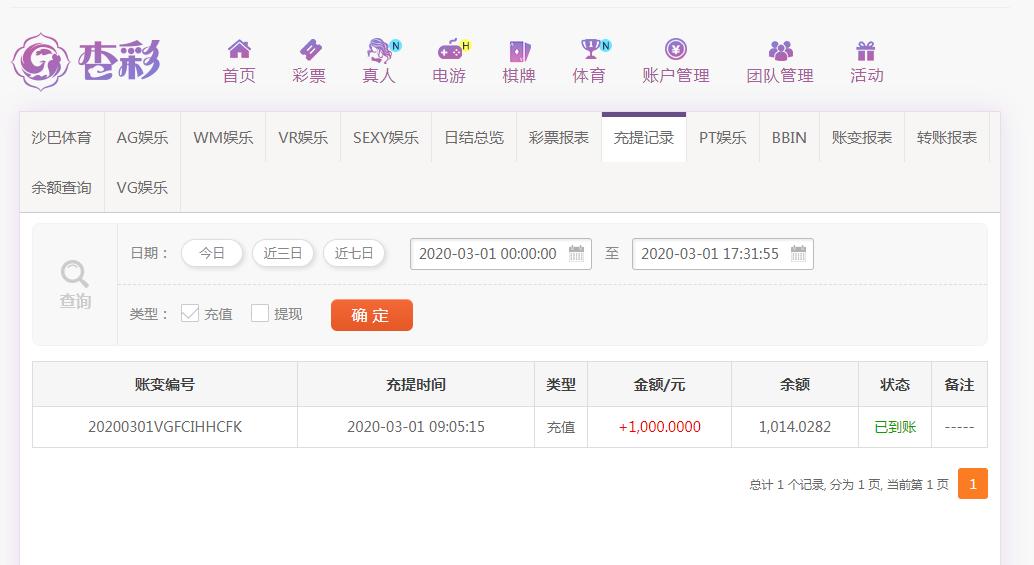The image size is (1034, 565).
Task: Select the 近三日 date range button
Action: click(283, 253)
